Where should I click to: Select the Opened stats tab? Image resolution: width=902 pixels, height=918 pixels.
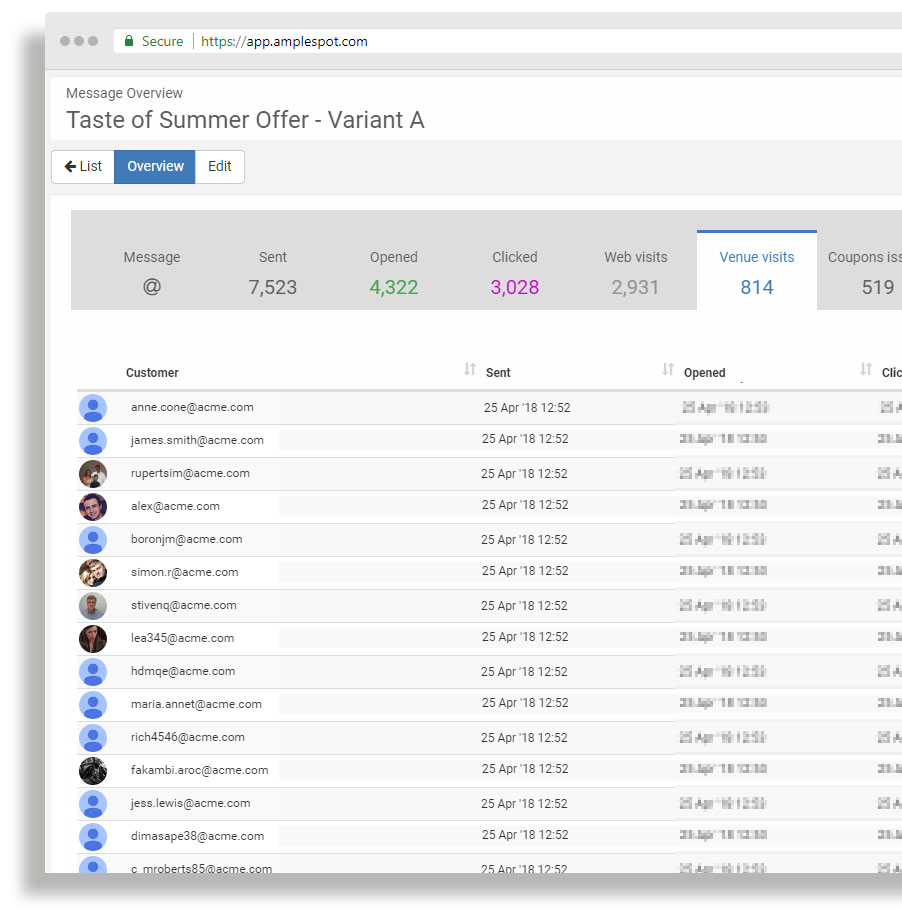[x=394, y=271]
